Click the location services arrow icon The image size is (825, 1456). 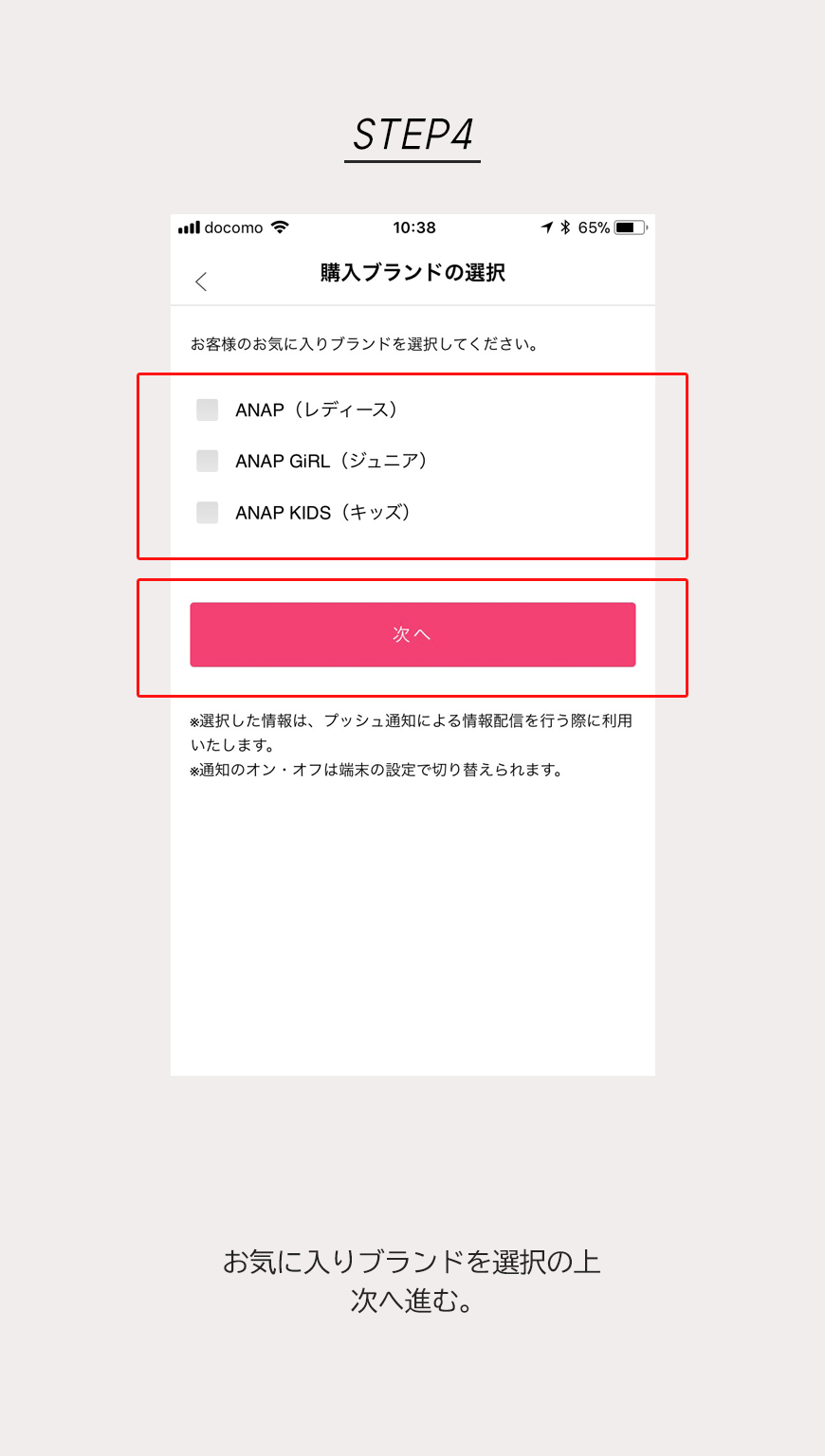coord(546,227)
